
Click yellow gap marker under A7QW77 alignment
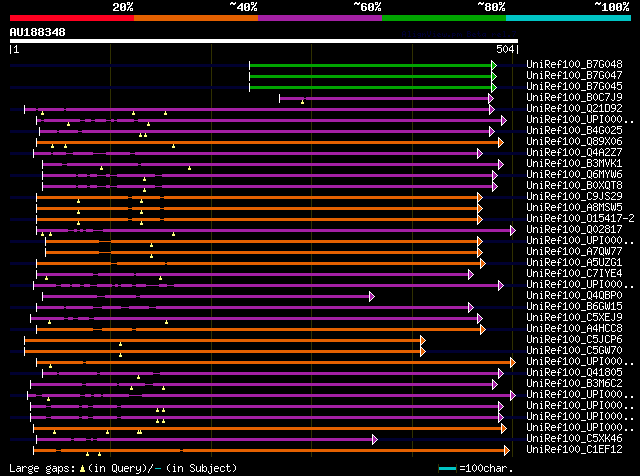pos(151,256)
